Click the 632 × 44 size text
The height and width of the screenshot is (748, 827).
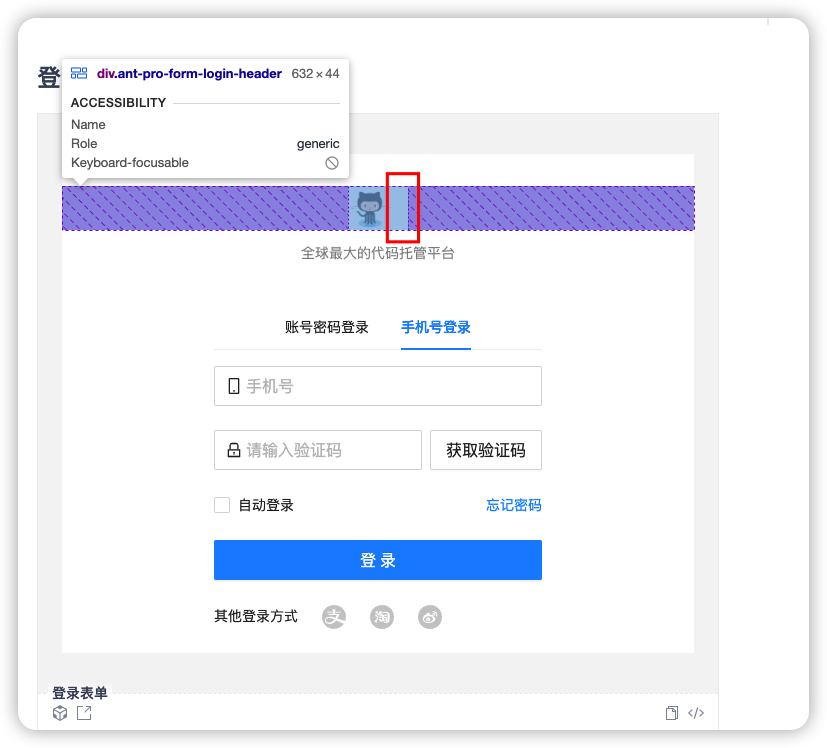315,73
